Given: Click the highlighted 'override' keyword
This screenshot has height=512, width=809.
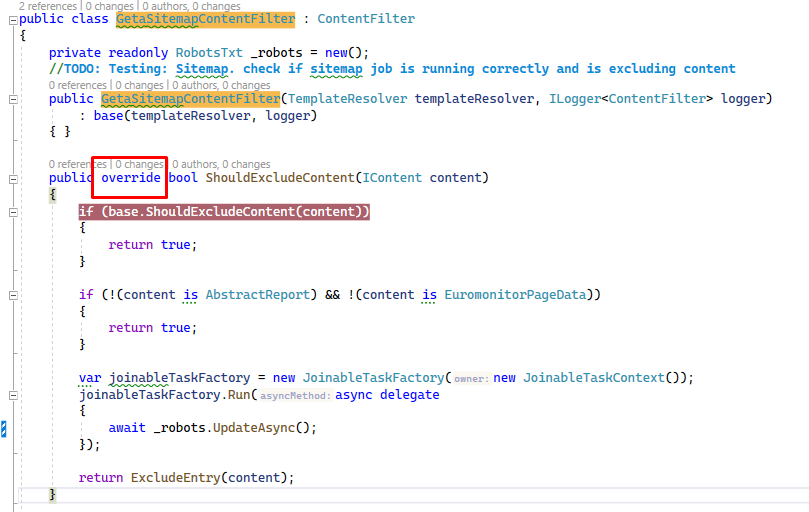Looking at the screenshot, I should pos(131,178).
